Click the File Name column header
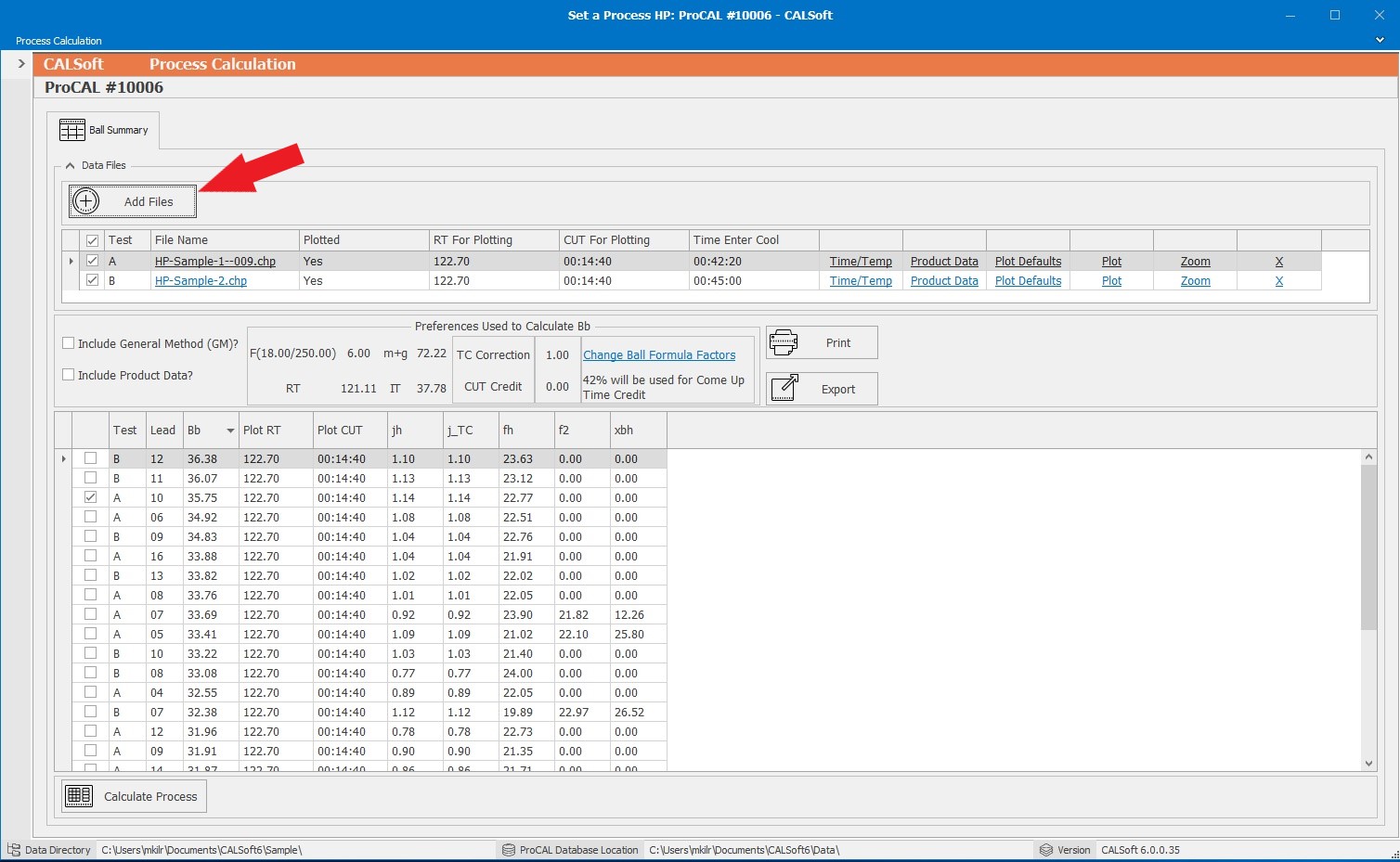 tap(225, 240)
